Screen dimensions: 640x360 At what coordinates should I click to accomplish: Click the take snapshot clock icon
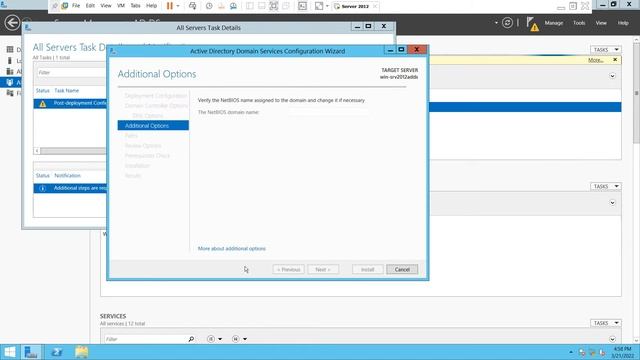tap(209, 6)
